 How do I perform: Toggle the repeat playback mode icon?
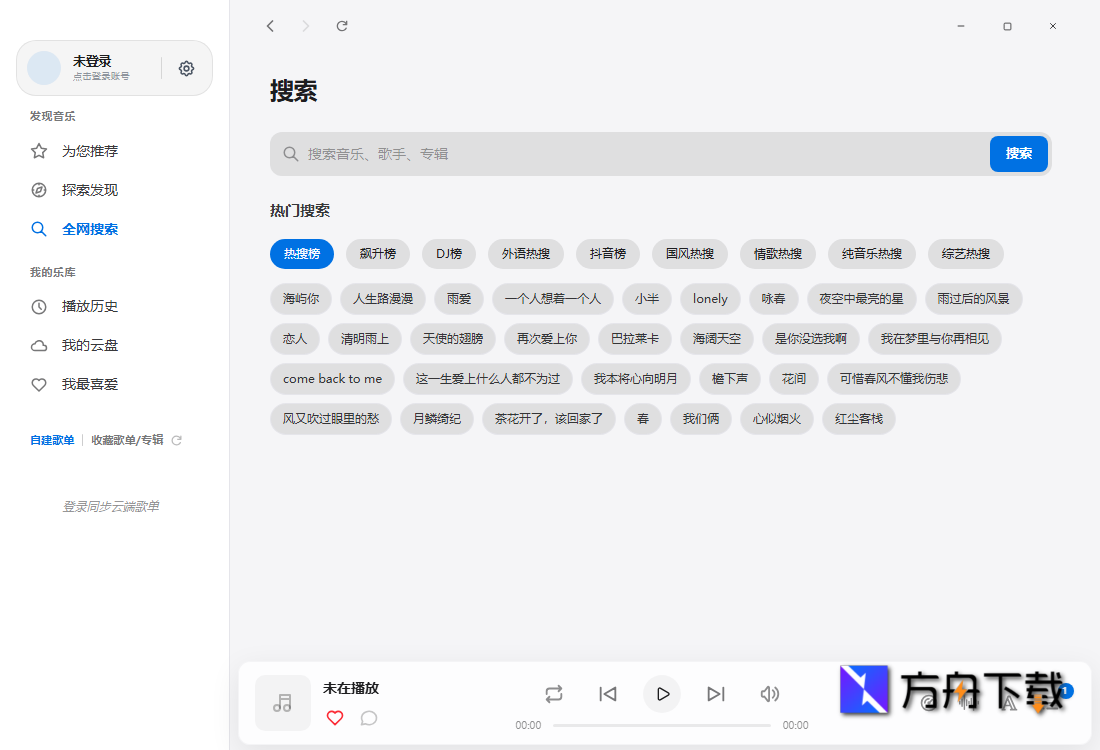tap(554, 693)
